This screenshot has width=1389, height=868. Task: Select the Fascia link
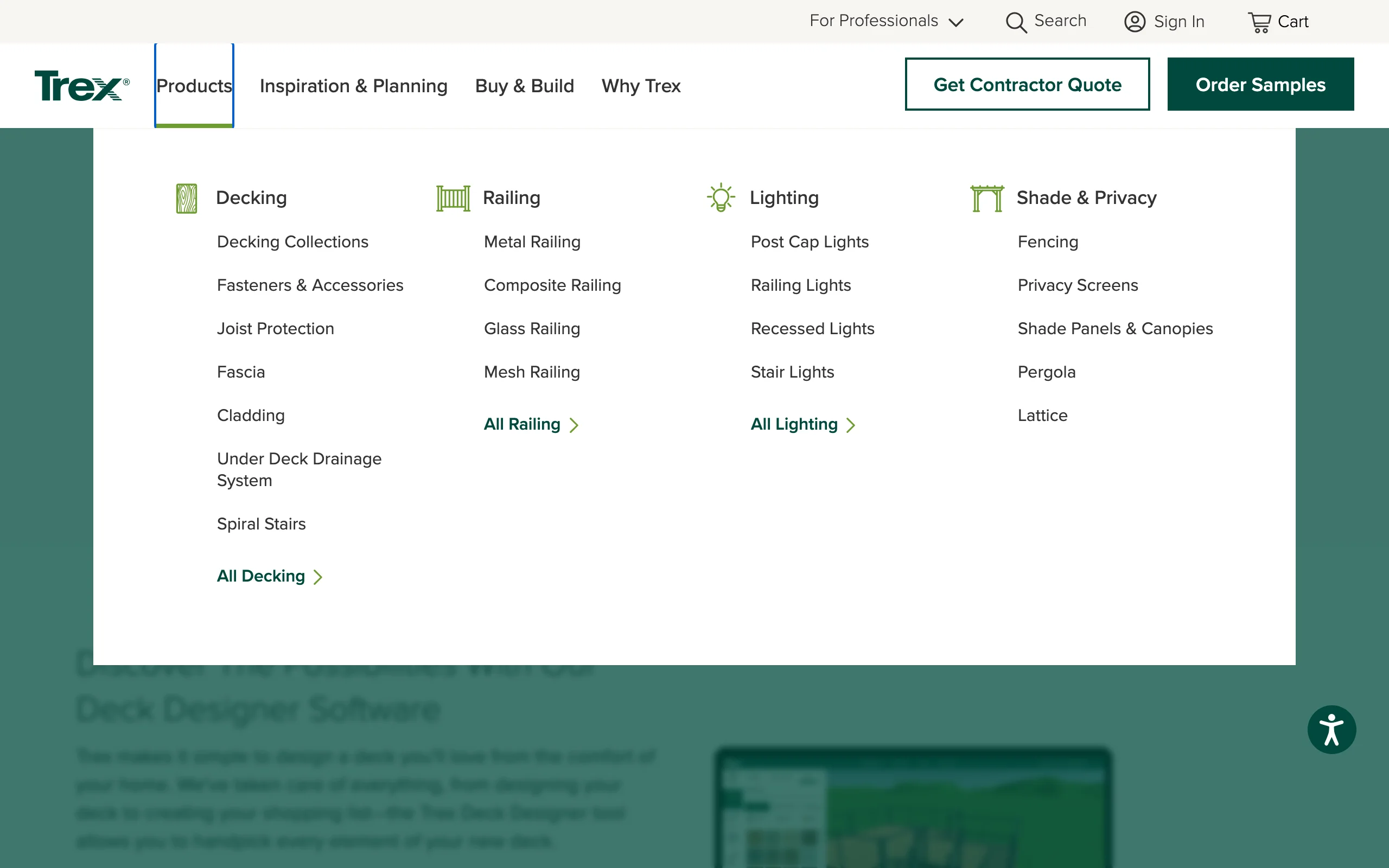(241, 372)
